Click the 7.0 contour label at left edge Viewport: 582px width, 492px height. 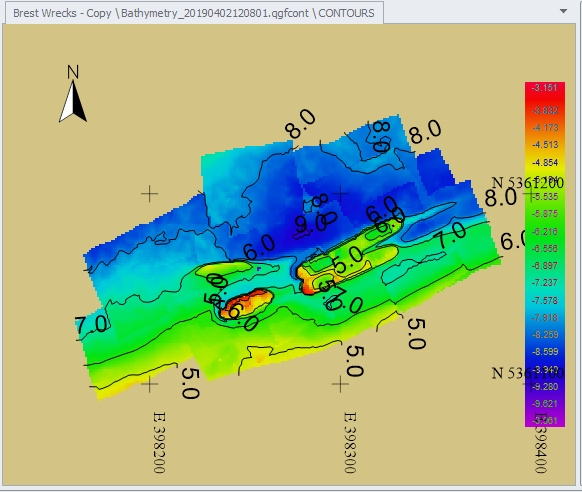(91, 324)
